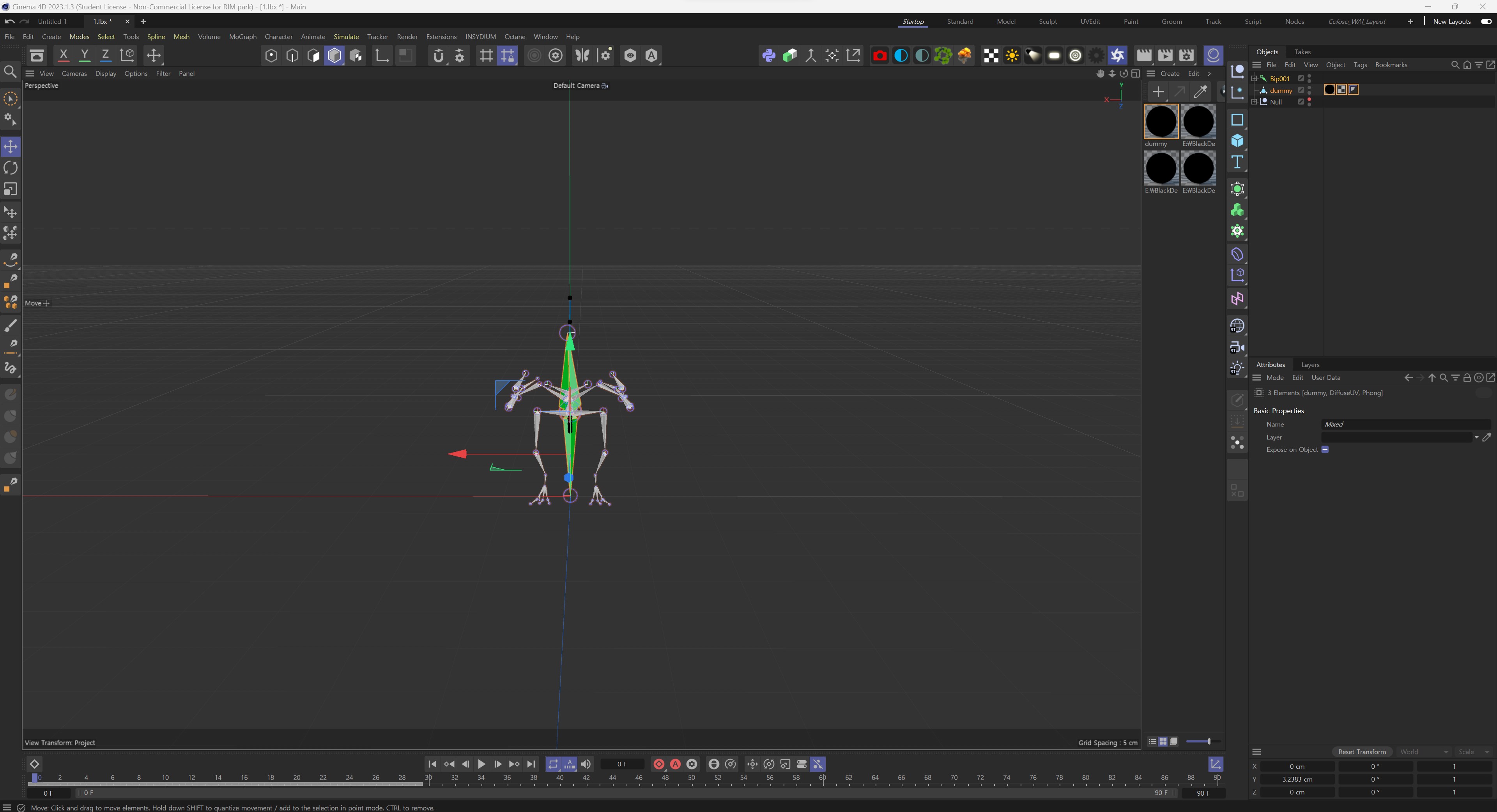
Task: Expand the Null object hierarchy
Action: 1254,102
